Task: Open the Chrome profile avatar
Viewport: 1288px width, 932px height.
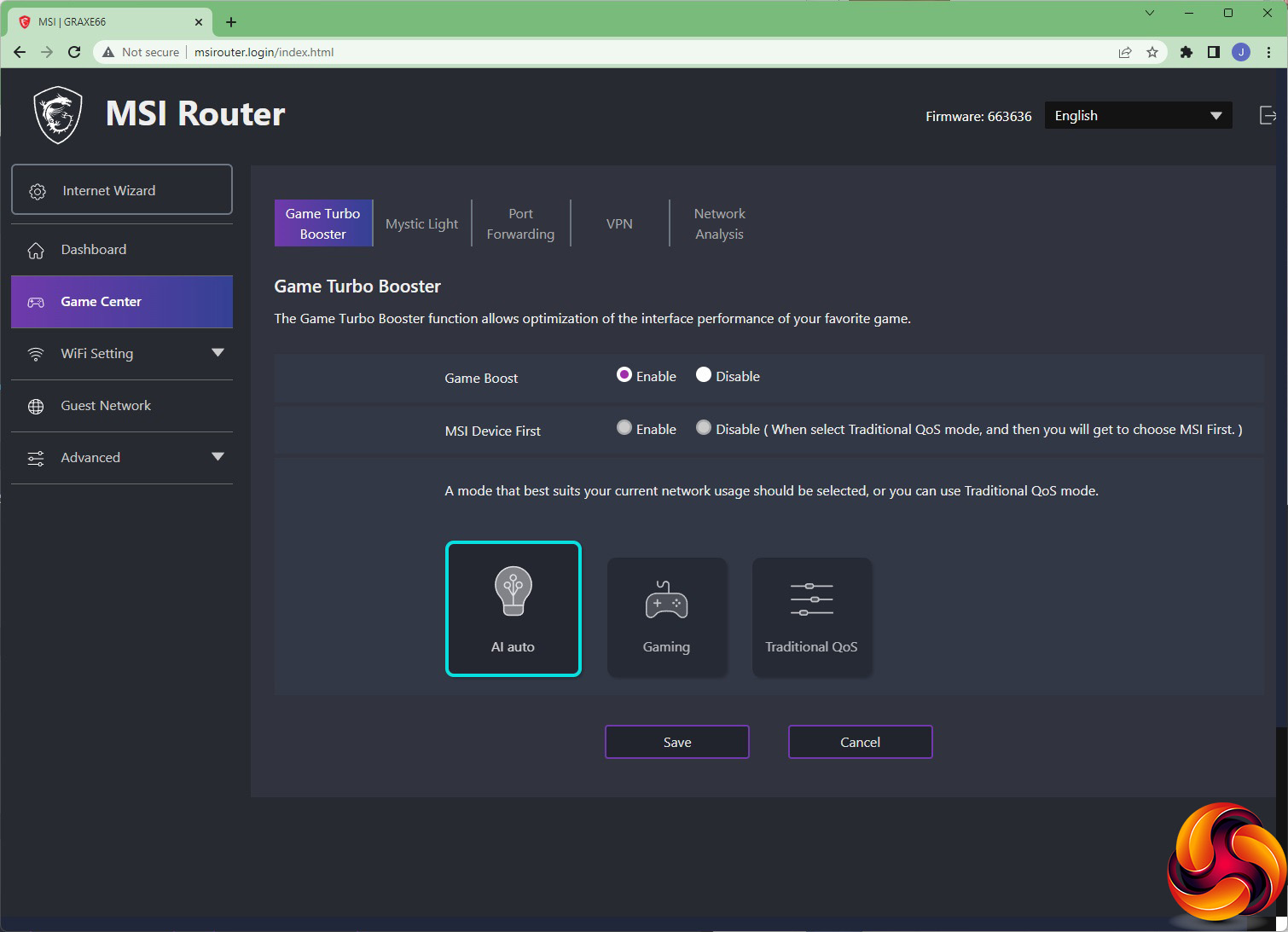Action: 1241,52
